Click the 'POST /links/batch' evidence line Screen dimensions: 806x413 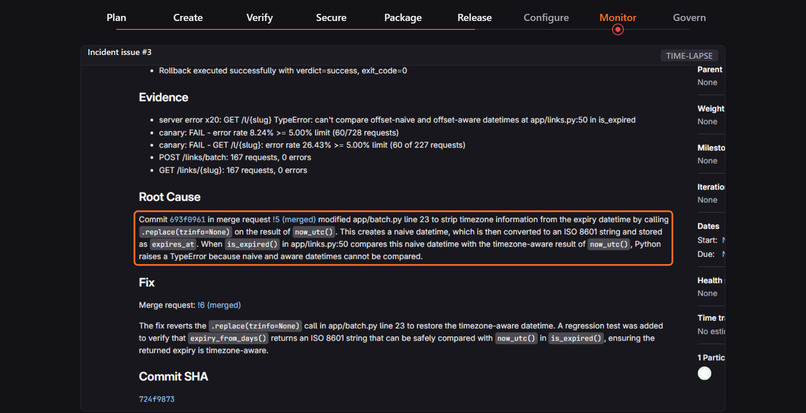coord(235,157)
